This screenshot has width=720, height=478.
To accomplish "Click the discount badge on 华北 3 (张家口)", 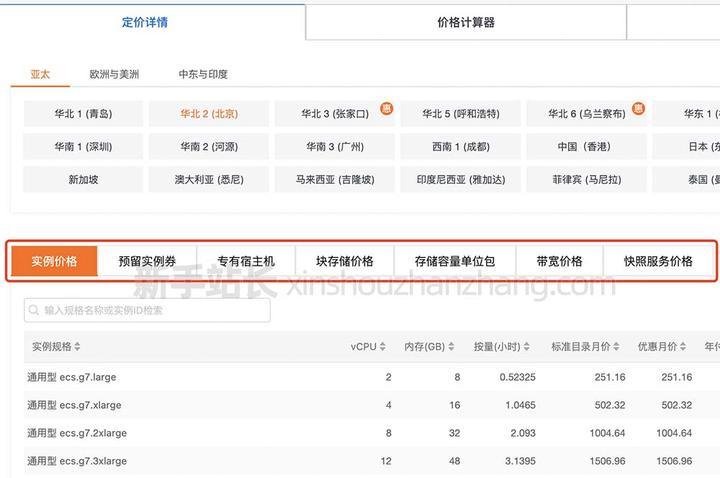I will (387, 108).
